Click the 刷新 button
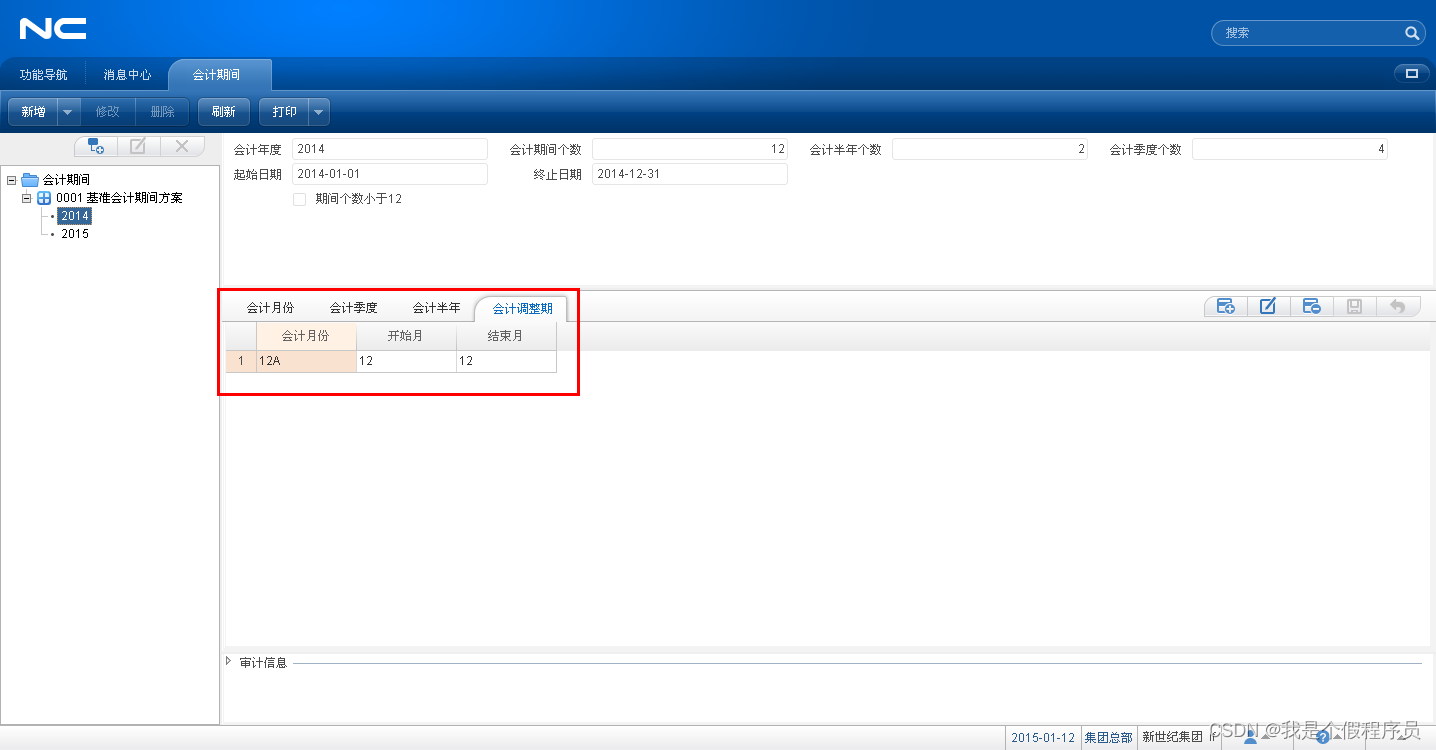Screen dimensions: 1436x750 click(x=224, y=112)
